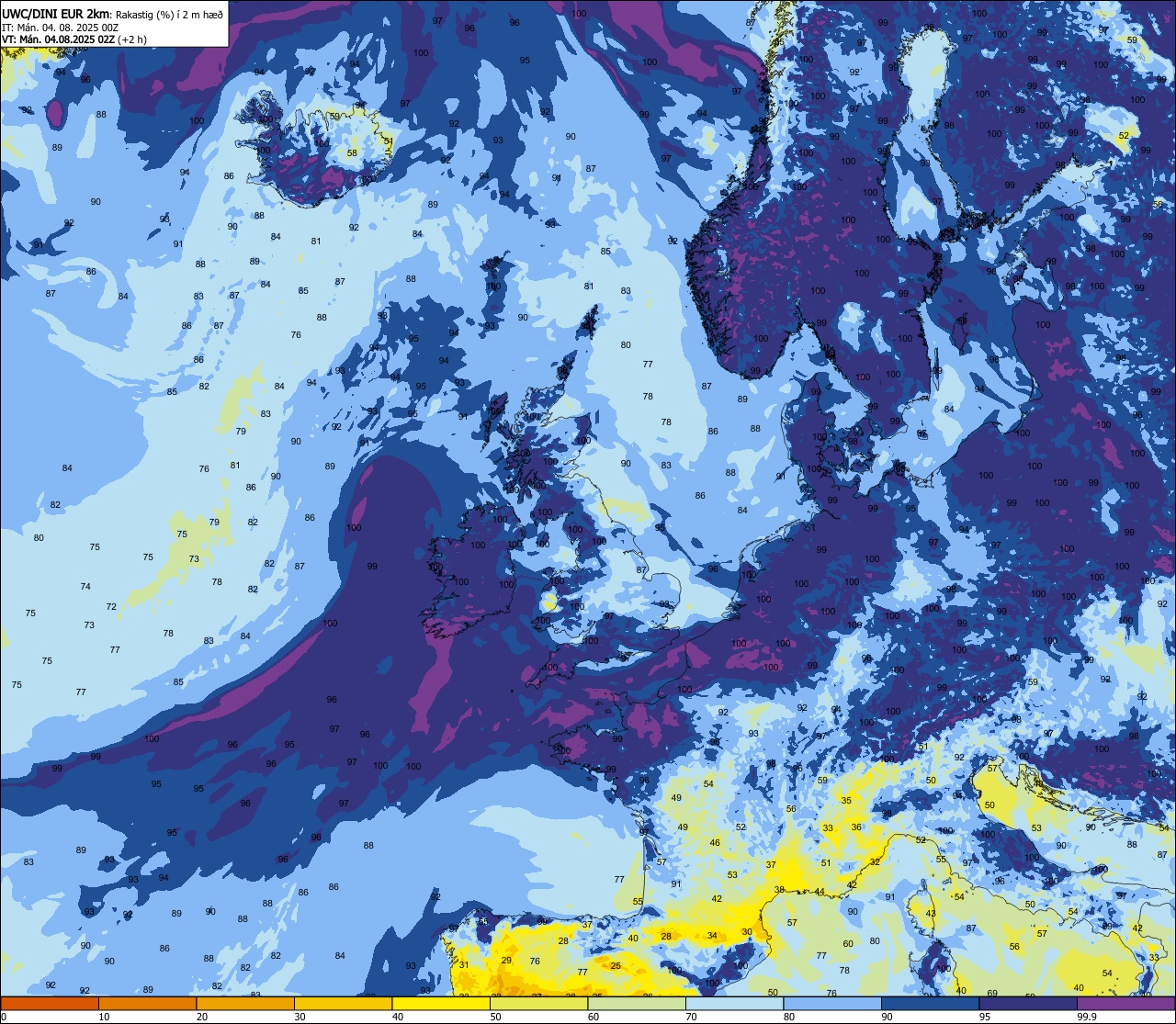Click the orange 10–20 legend segment
1176x1024 pixels.
coord(147,1004)
